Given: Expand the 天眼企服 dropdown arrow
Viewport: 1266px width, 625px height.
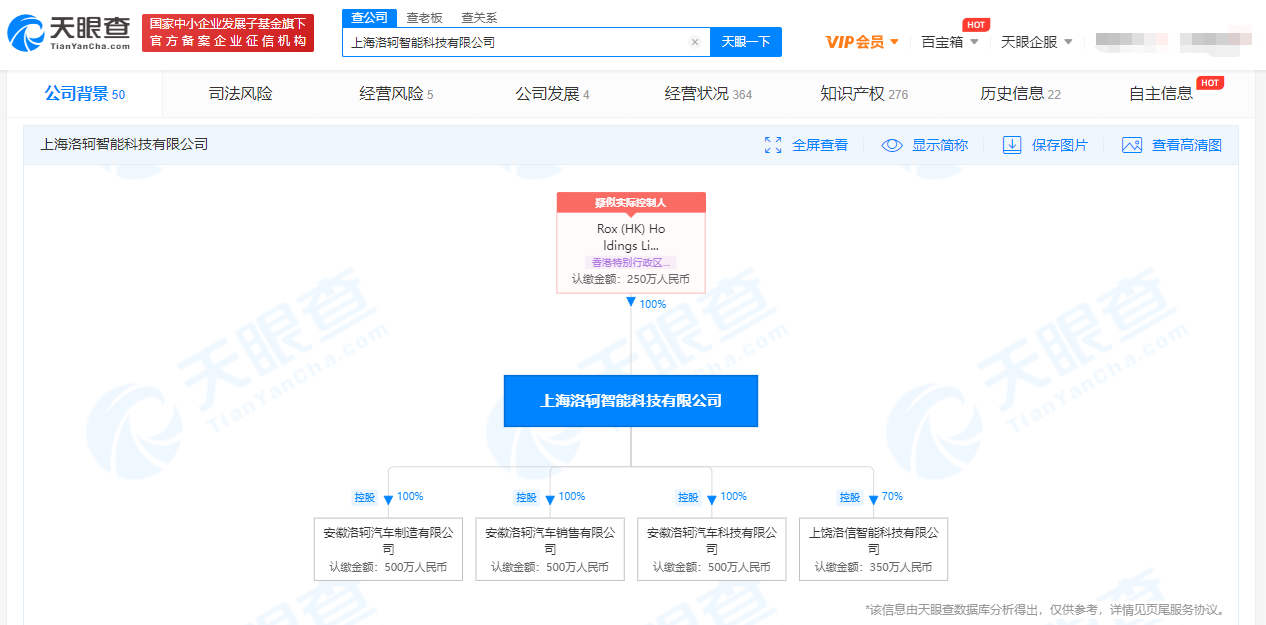Looking at the screenshot, I should click(1068, 42).
